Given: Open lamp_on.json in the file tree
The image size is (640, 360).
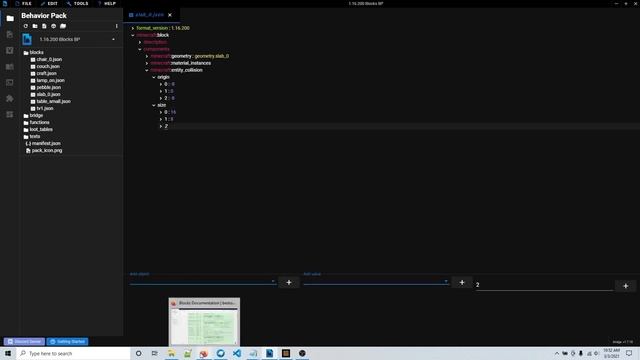Looking at the screenshot, I should click(x=48, y=80).
